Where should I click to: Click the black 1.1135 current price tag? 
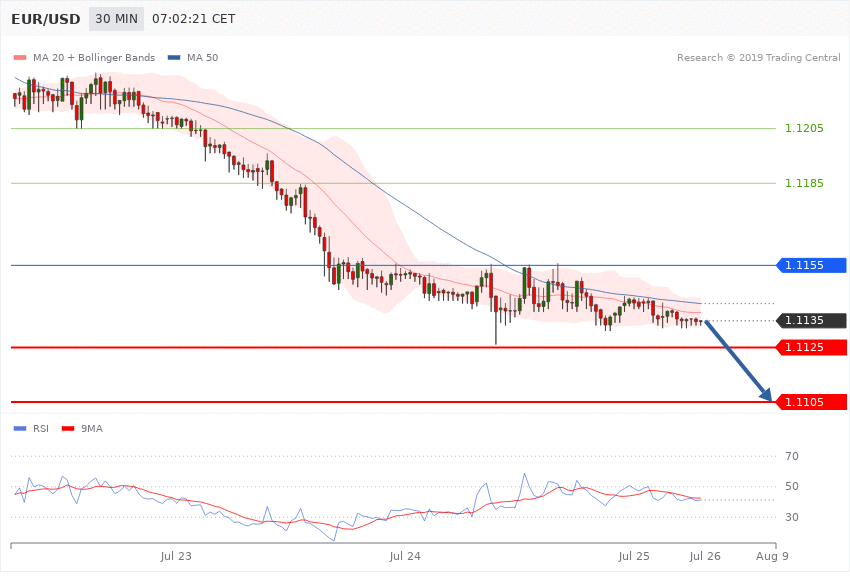(x=812, y=321)
